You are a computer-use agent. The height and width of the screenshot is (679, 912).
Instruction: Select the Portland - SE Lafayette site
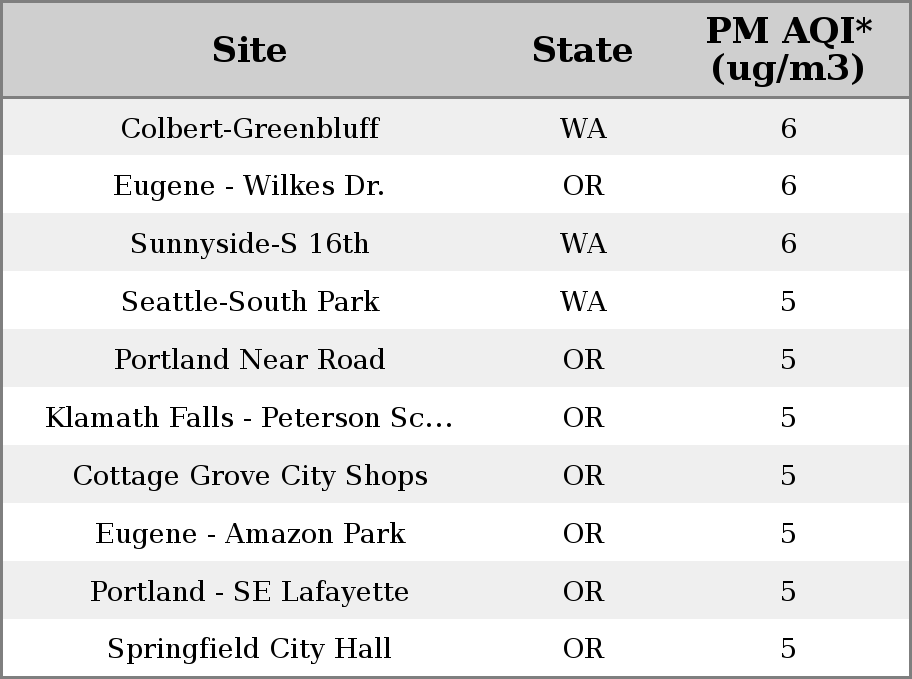pyautogui.click(x=250, y=591)
